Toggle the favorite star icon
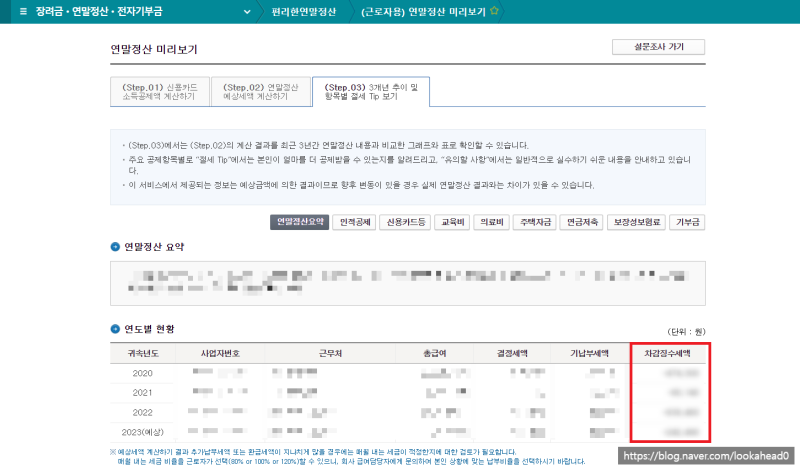 pos(494,11)
